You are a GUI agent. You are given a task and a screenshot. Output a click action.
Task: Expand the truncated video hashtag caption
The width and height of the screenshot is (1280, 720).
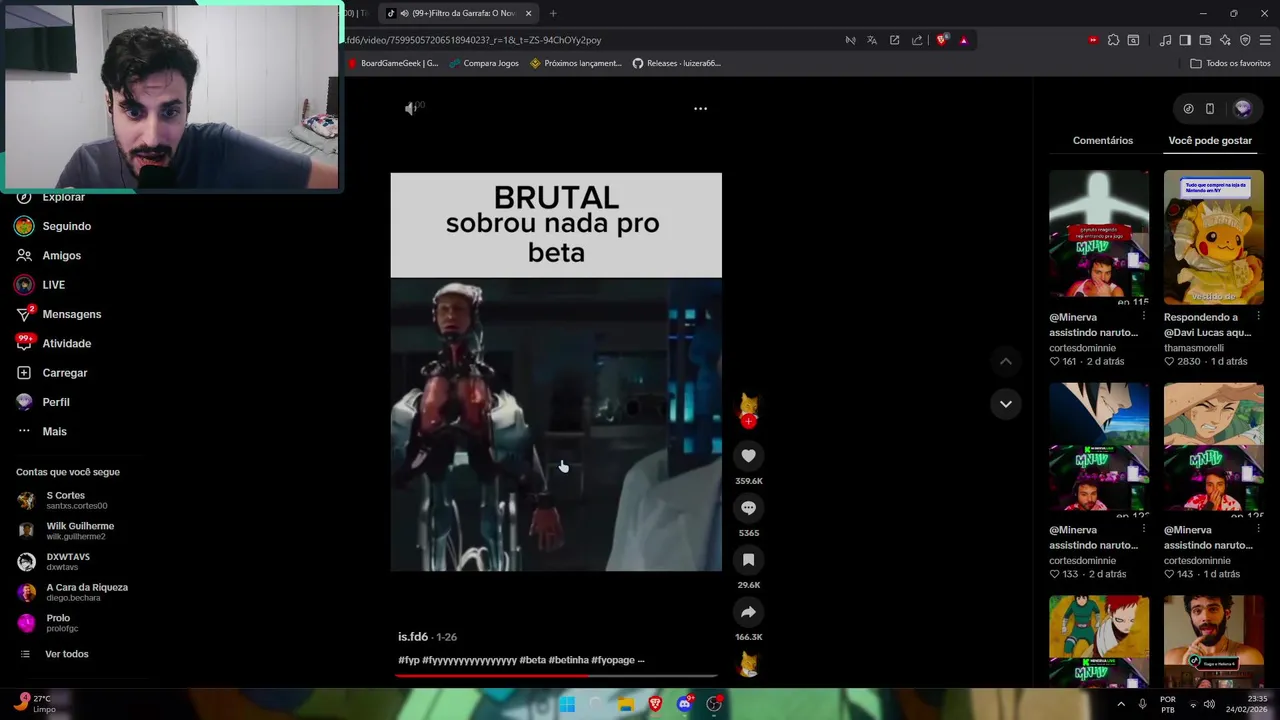click(640, 660)
